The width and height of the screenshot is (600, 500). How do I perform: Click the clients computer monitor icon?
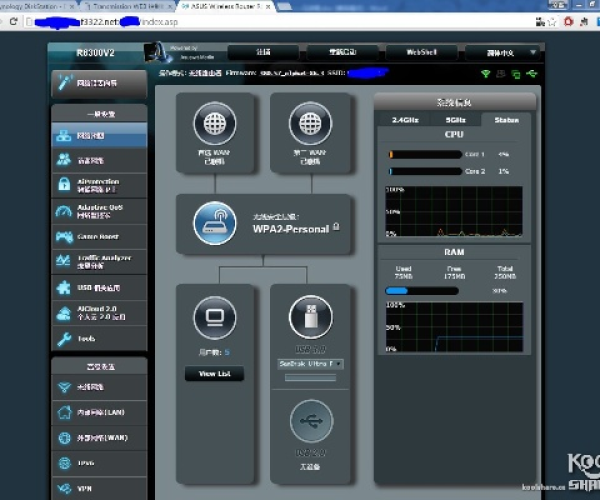215,318
